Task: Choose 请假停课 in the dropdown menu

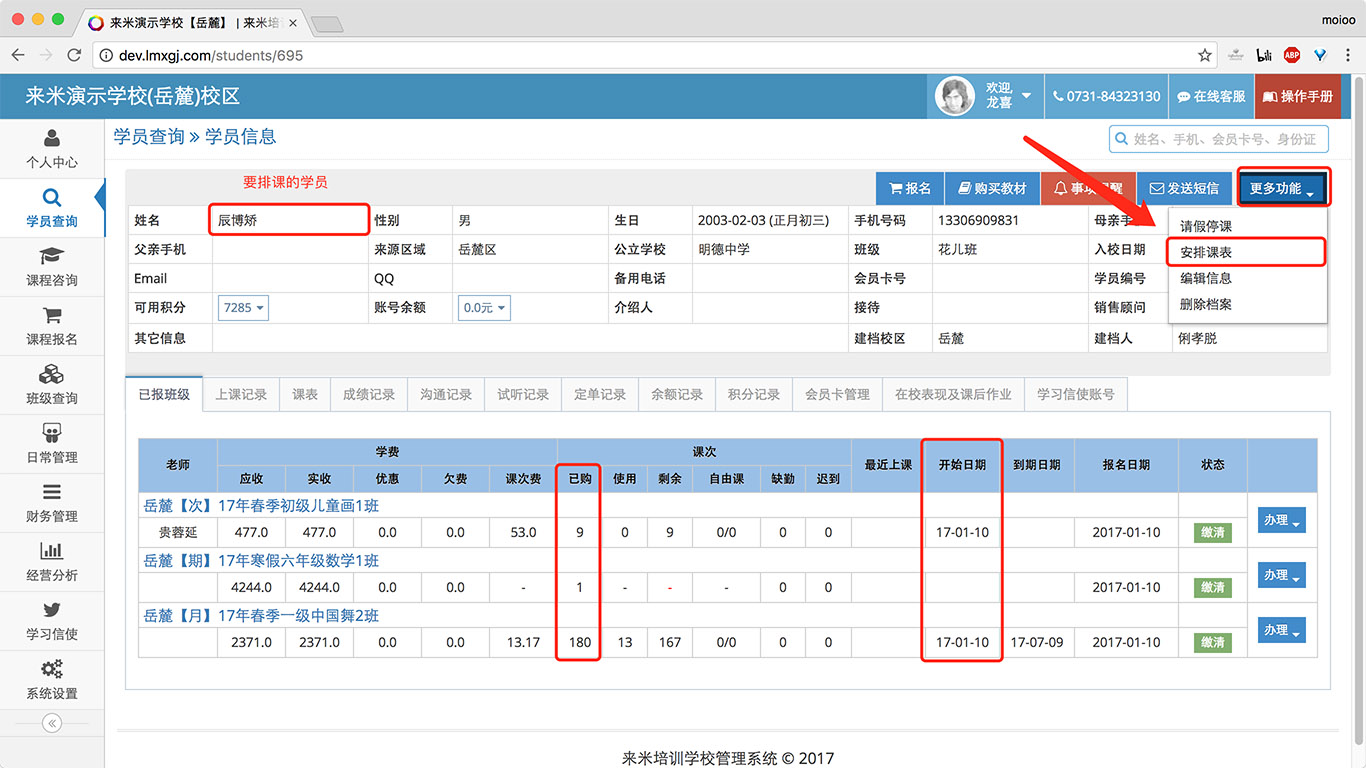Action: point(1206,227)
